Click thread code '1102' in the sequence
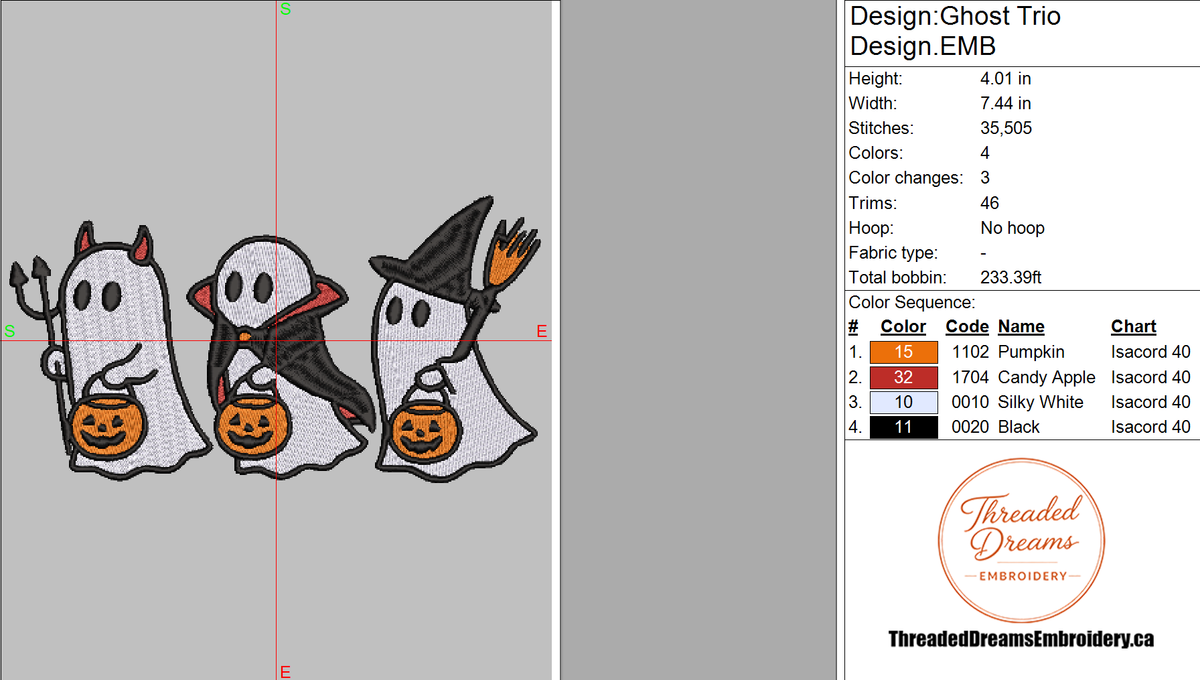This screenshot has height=680, width=1200. click(970, 352)
